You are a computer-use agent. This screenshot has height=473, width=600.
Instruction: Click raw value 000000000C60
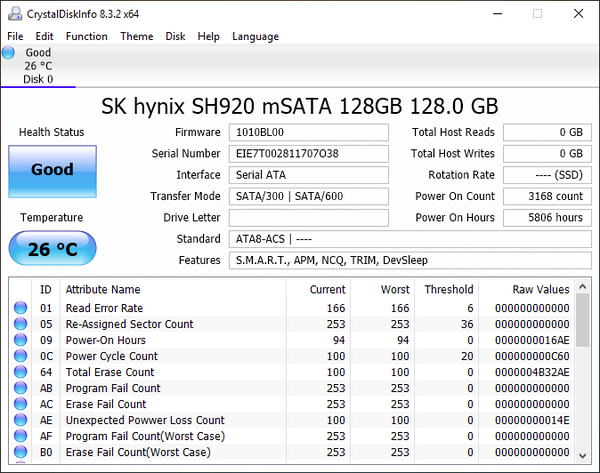(532, 356)
